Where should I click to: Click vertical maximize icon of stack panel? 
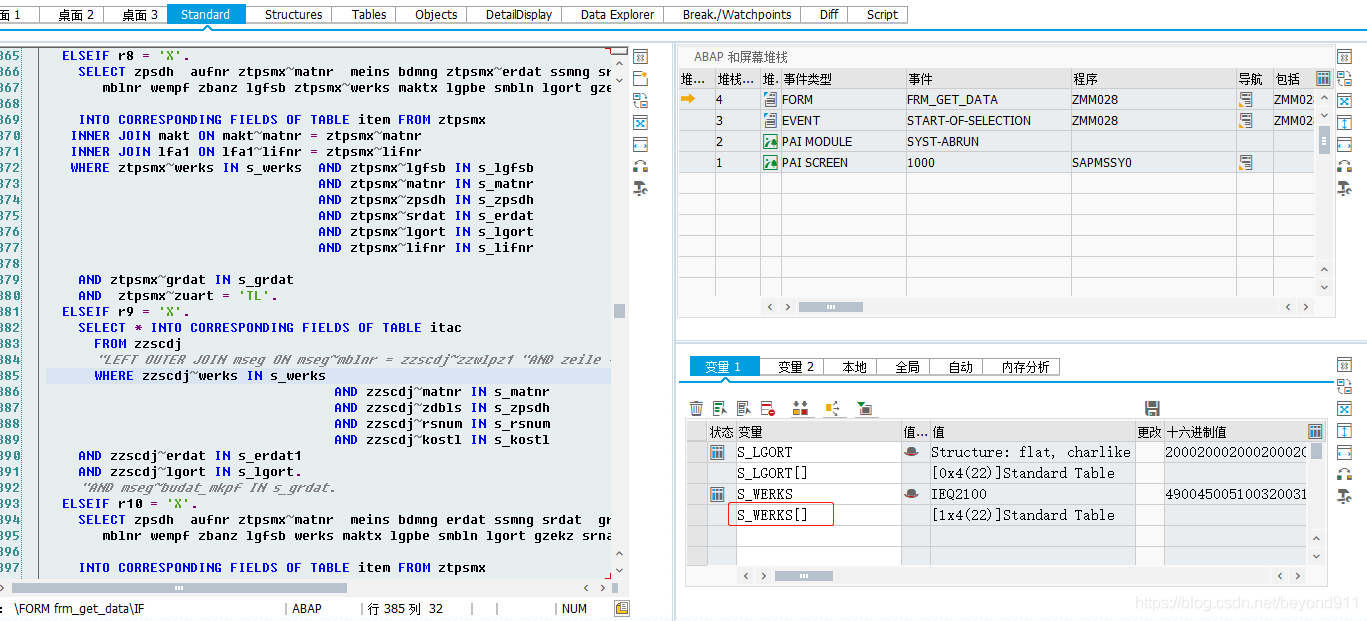coord(1344,122)
